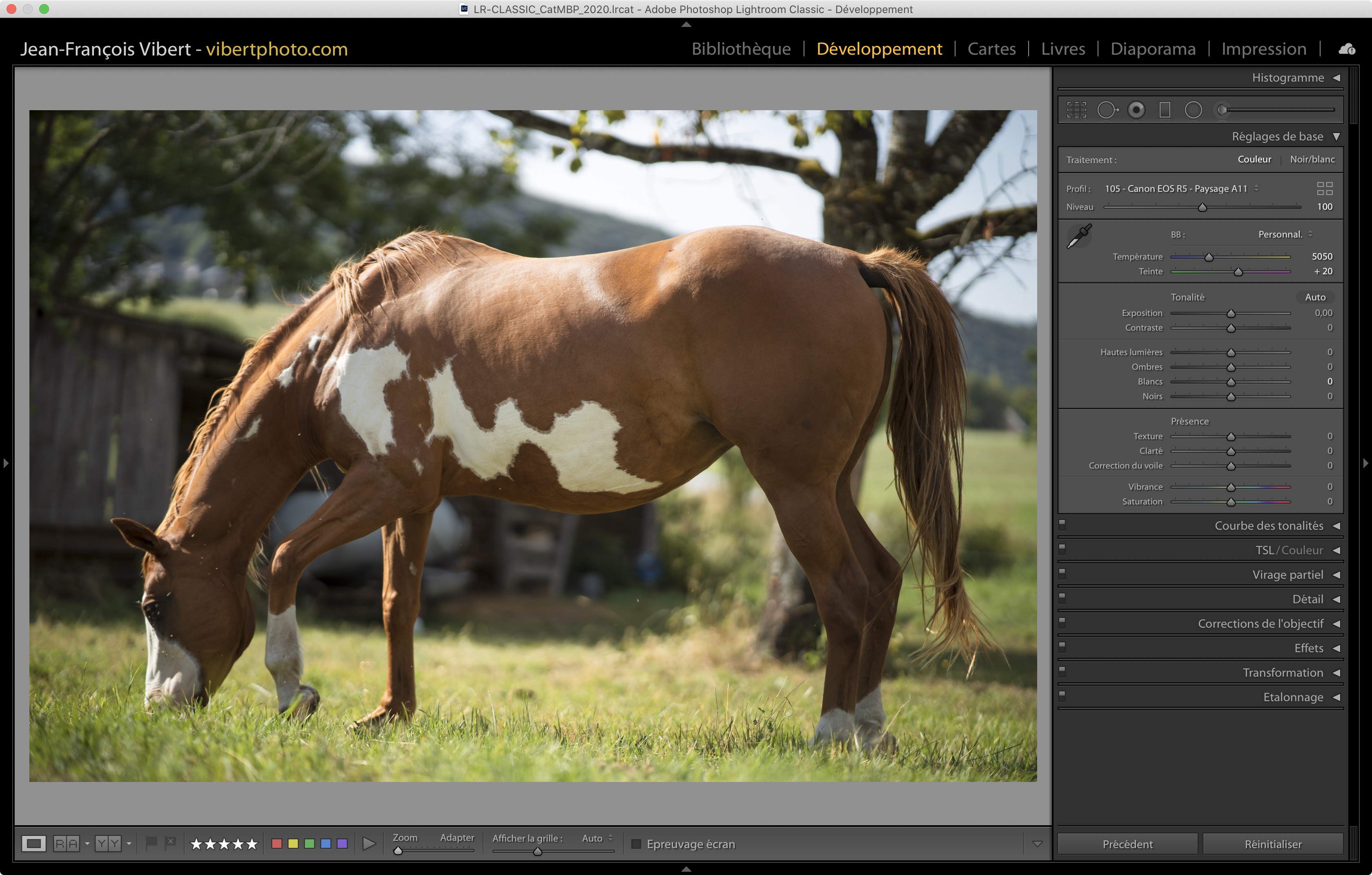The width and height of the screenshot is (1372, 875).
Task: Click the cloud sync status icon
Action: (1347, 49)
